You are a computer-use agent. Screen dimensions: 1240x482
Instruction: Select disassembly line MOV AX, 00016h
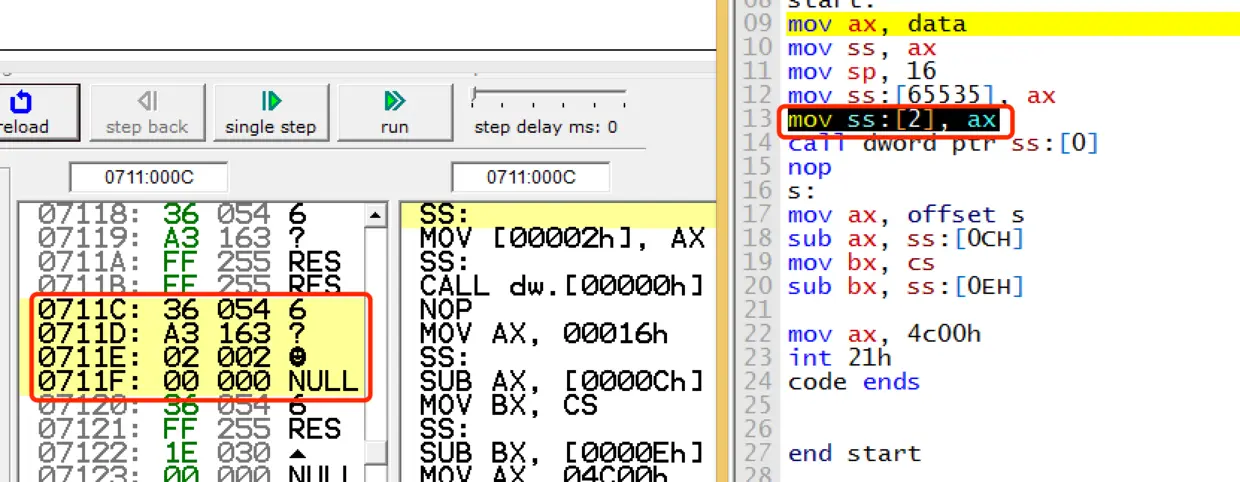[543, 334]
